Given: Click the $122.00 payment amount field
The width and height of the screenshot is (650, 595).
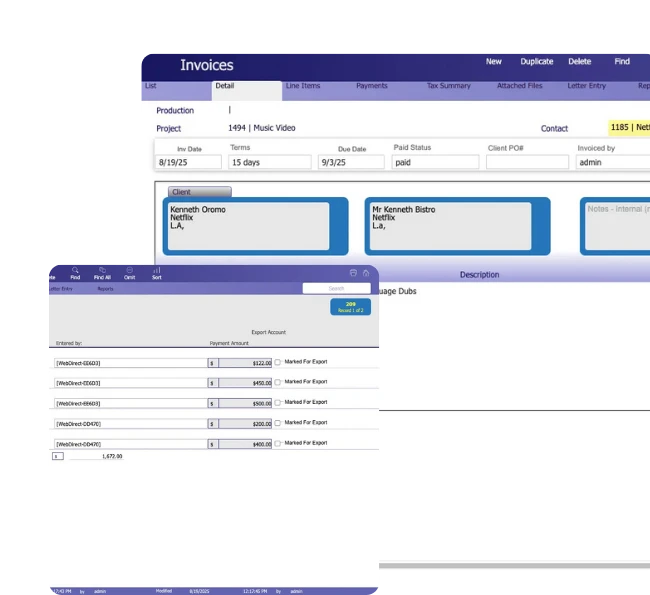Looking at the screenshot, I should coord(245,363).
